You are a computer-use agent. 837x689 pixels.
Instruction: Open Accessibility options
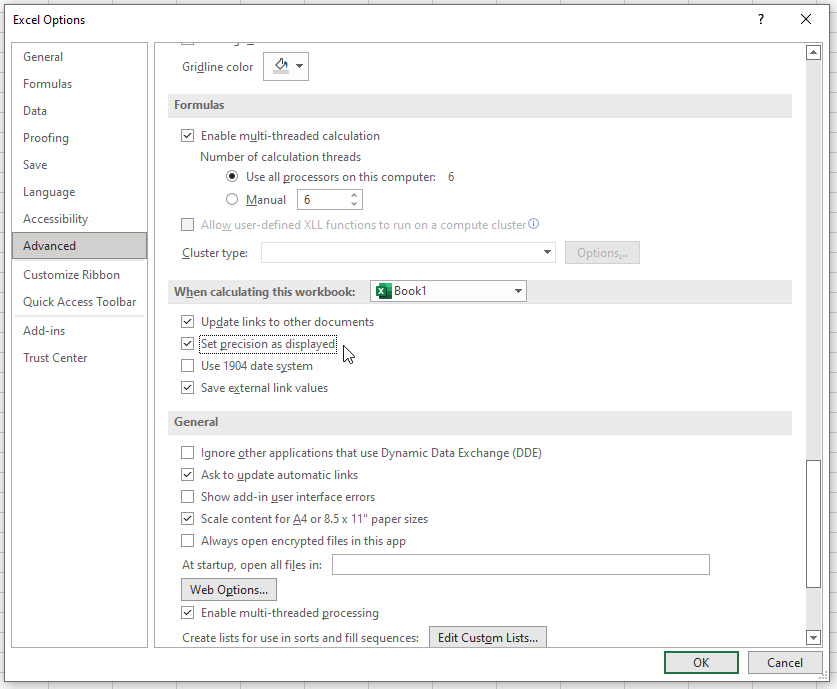pyautogui.click(x=80, y=219)
